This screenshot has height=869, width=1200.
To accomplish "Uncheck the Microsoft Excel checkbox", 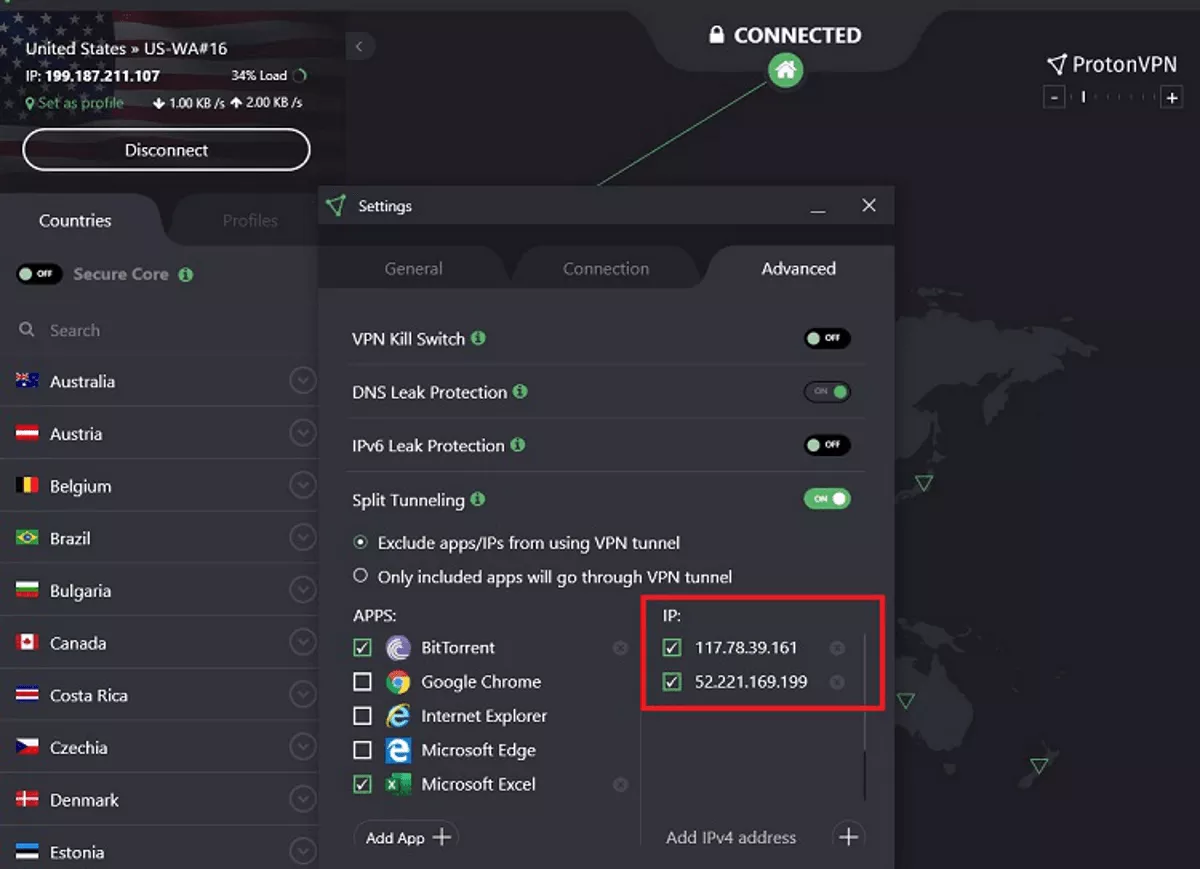I will (363, 785).
